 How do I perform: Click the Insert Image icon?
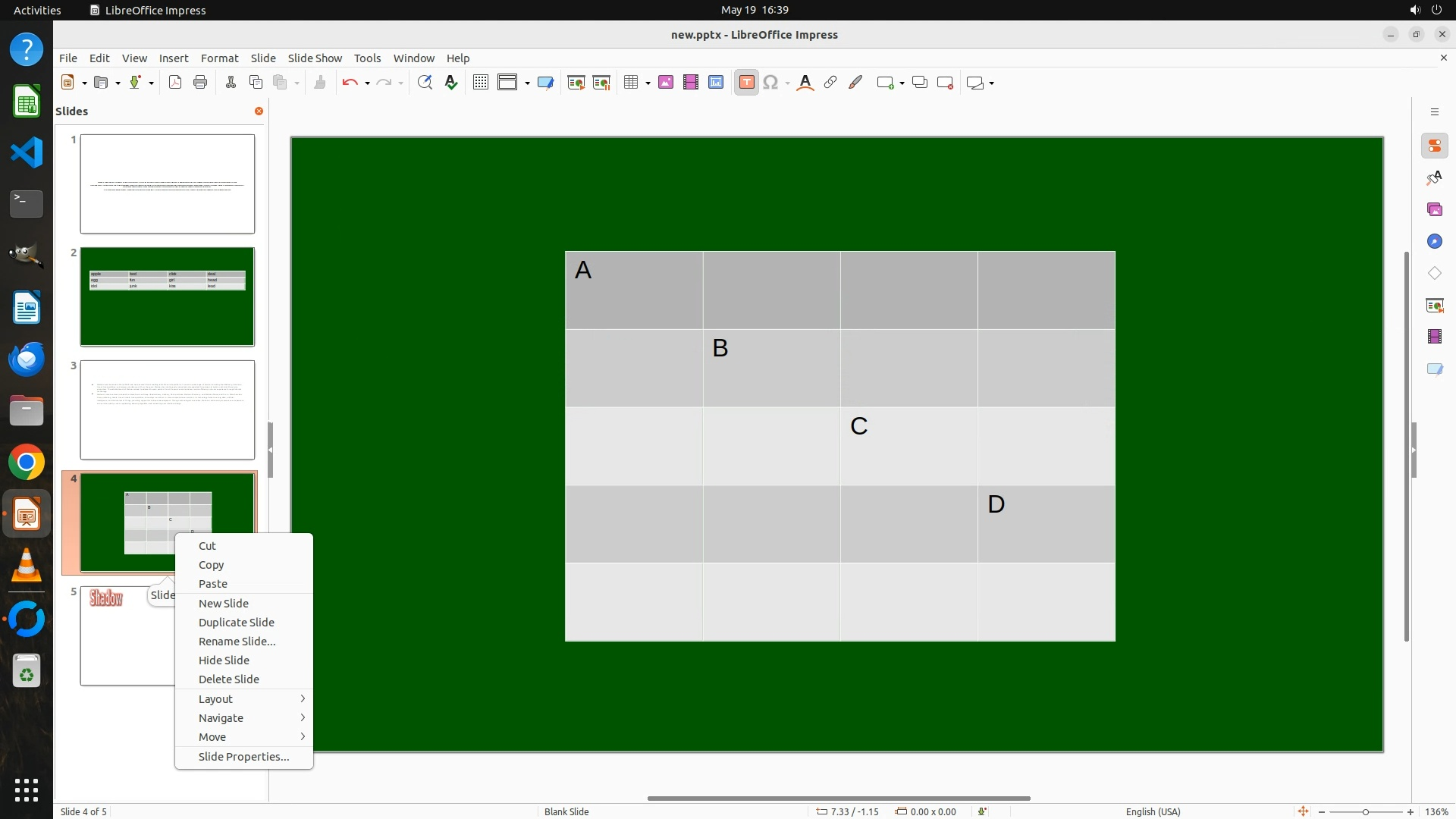click(666, 83)
